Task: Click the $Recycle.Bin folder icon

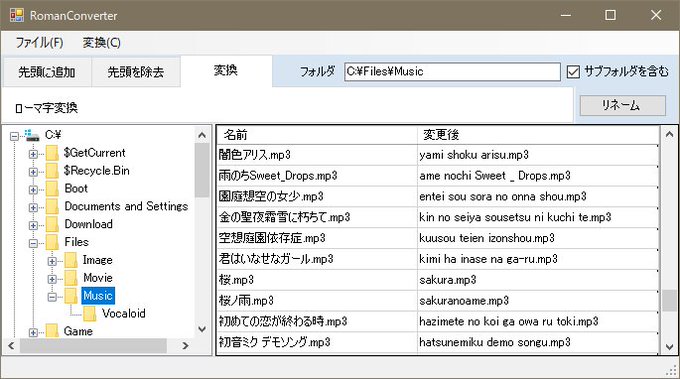Action: (52, 171)
